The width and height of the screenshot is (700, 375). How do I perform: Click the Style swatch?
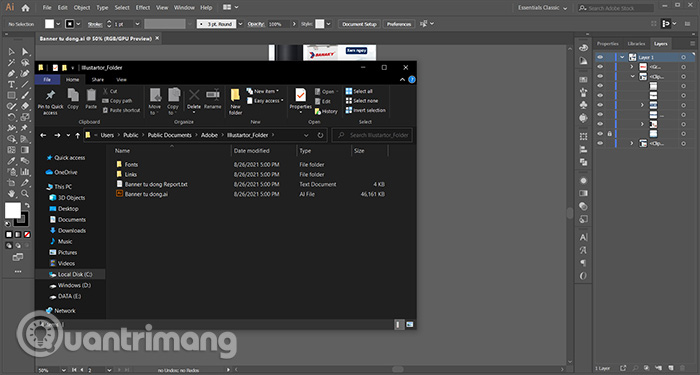click(x=320, y=24)
